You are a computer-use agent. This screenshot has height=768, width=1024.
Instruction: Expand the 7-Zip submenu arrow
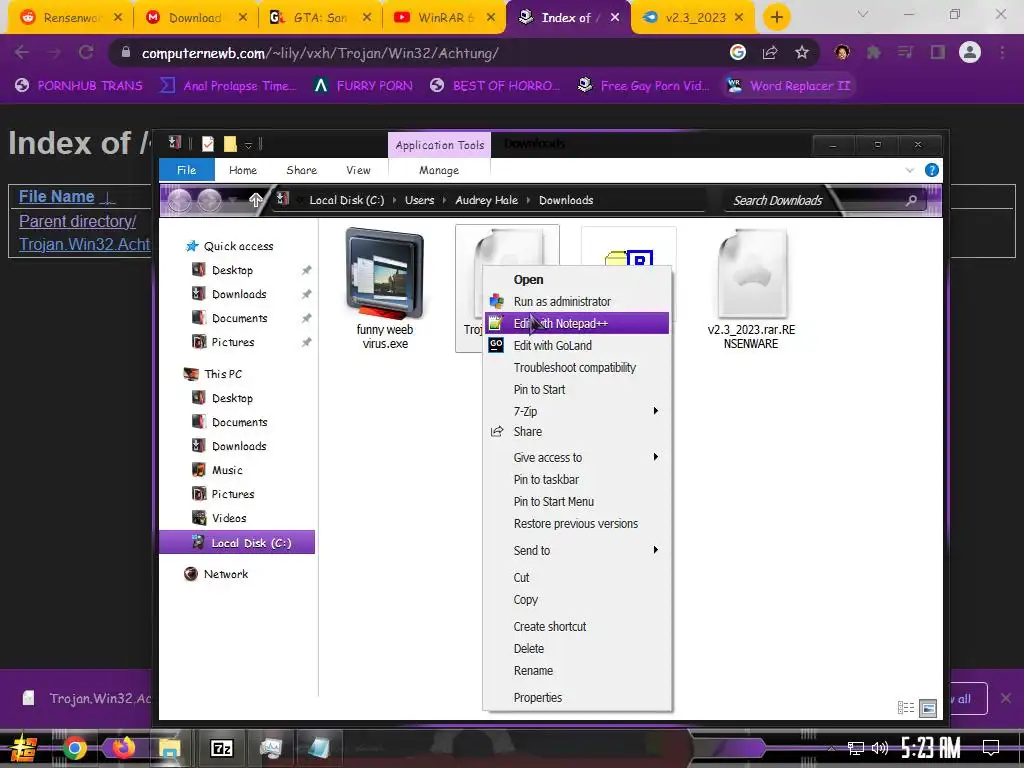click(656, 411)
